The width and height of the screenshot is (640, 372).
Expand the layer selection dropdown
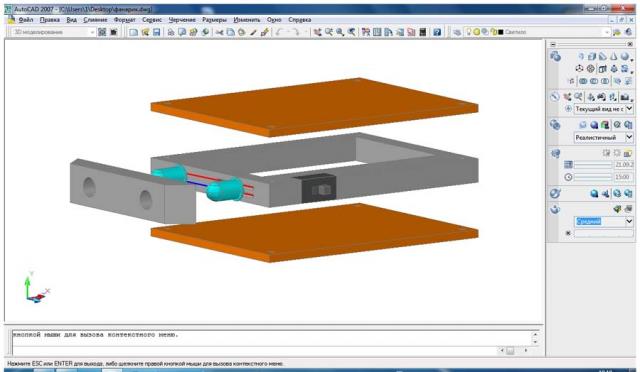[x=607, y=32]
